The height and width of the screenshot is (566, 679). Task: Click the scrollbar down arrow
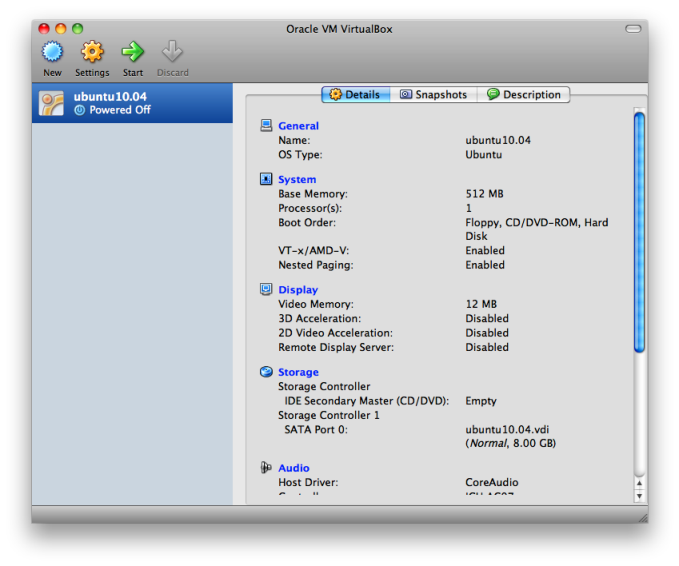639,496
